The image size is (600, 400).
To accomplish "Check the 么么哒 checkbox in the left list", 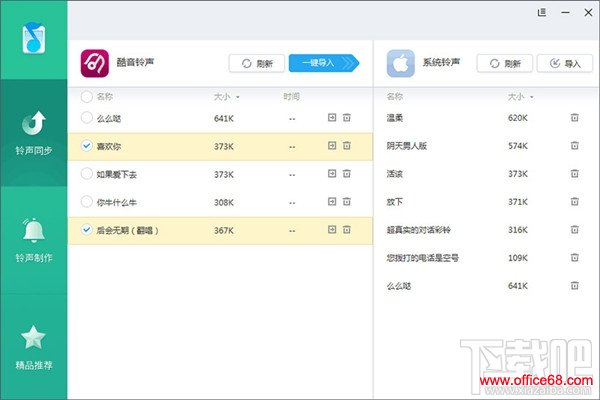I will 86,118.
